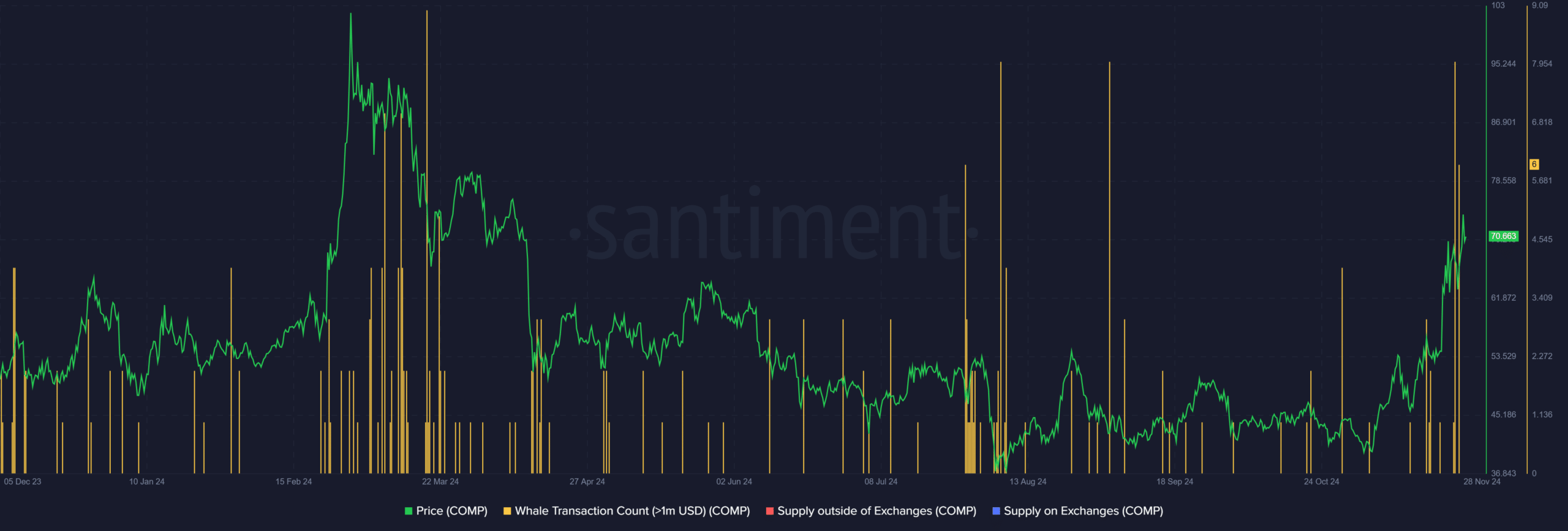Click the 10 Jan 24 date label
The height and width of the screenshot is (531, 1568).
(x=147, y=481)
